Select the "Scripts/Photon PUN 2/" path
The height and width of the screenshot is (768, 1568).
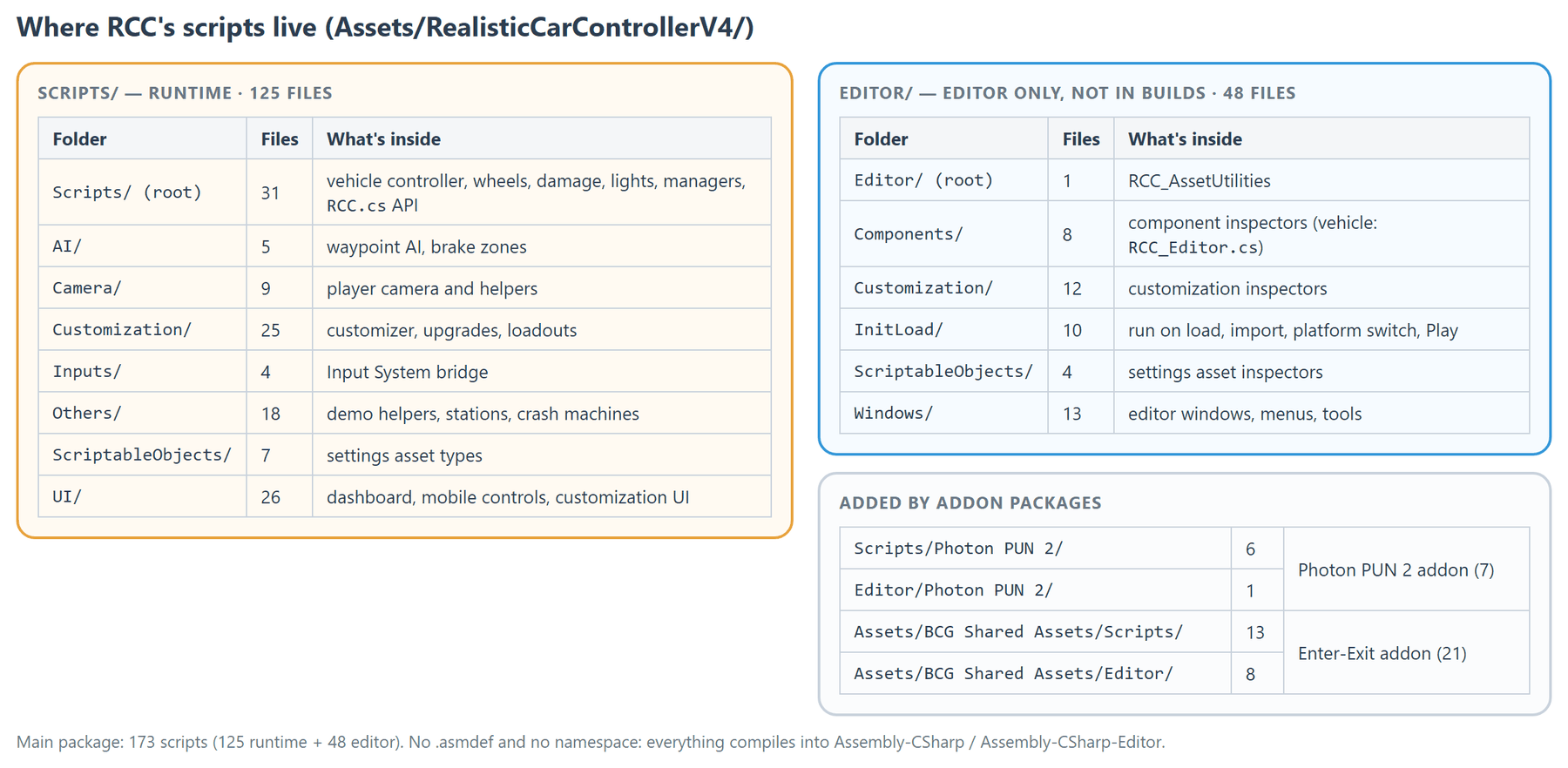[958, 549]
